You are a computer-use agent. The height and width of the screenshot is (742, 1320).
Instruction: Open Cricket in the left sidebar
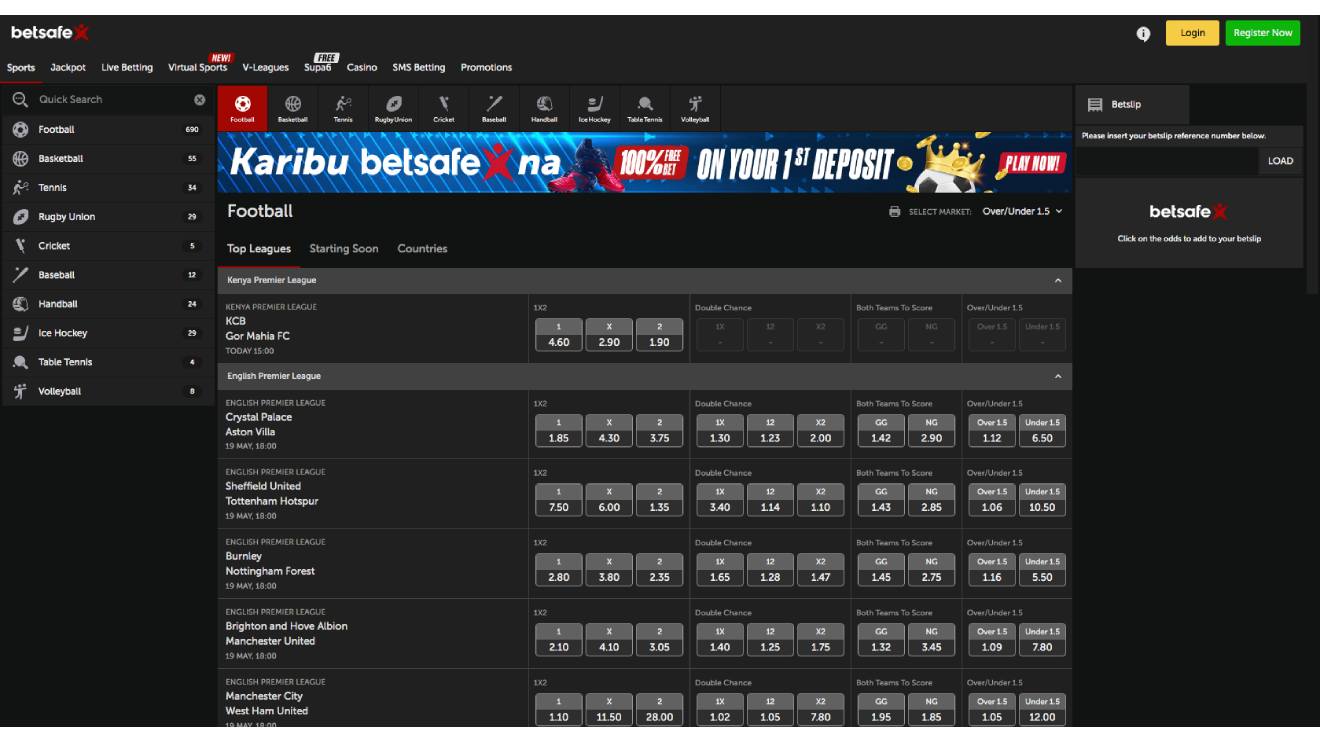click(107, 246)
